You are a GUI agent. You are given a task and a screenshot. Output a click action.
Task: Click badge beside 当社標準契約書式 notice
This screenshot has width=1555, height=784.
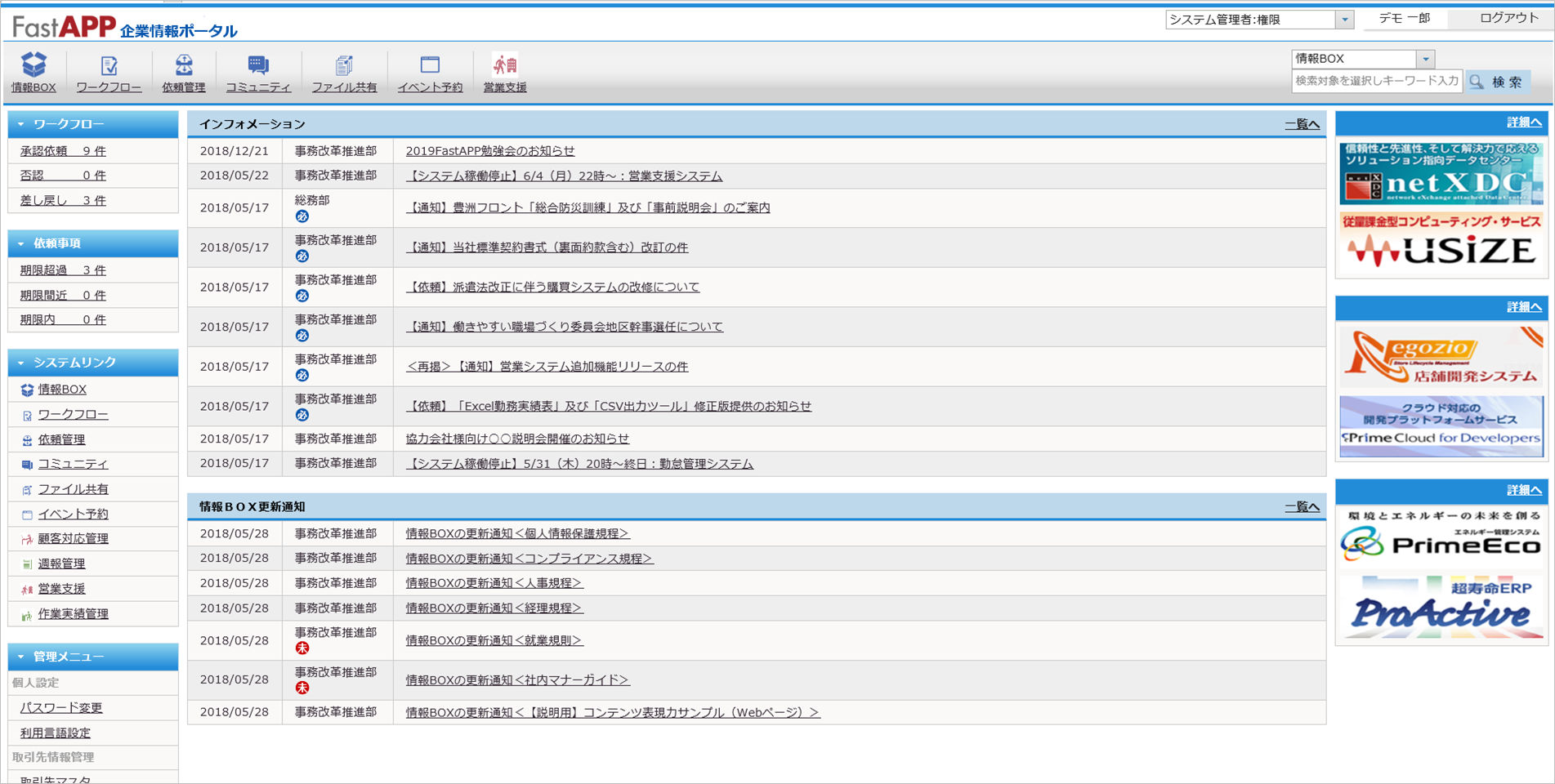[302, 256]
